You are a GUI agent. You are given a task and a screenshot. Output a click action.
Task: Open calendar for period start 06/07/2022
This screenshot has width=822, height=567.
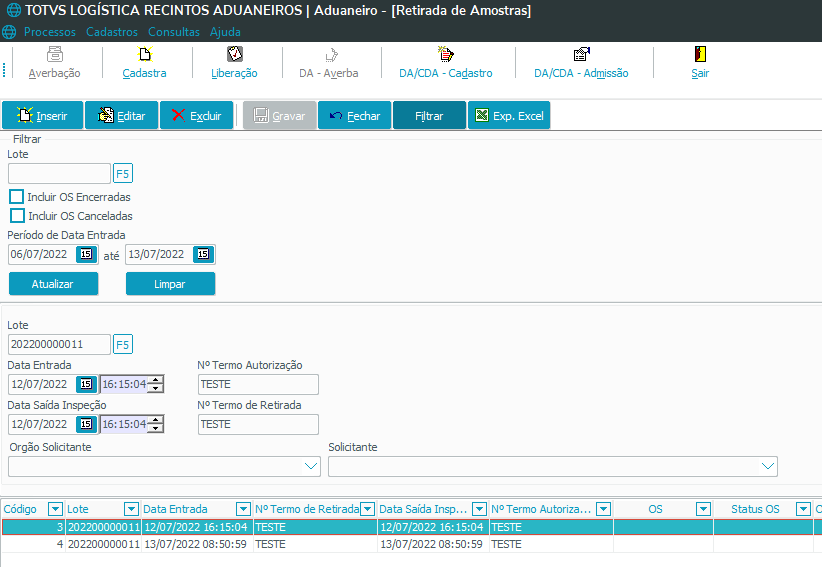click(86, 254)
